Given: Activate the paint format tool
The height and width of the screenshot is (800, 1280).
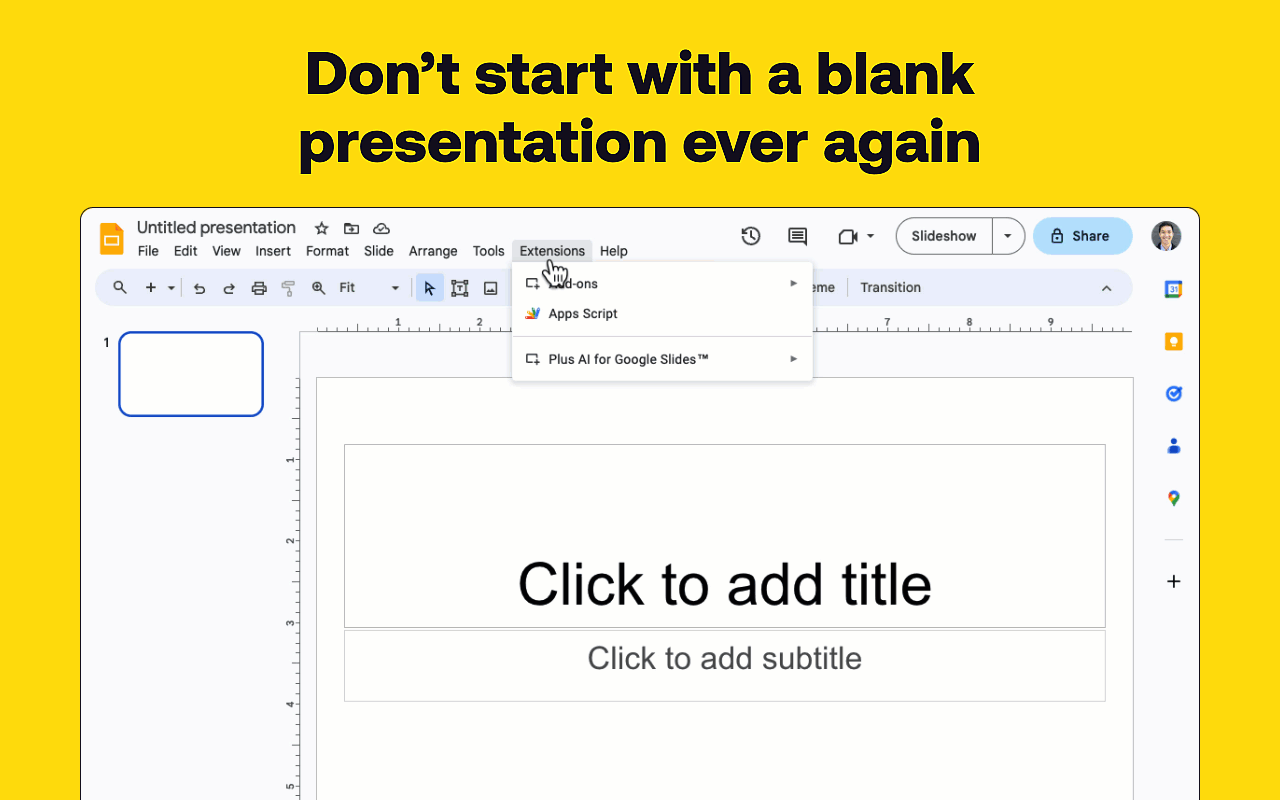Looking at the screenshot, I should click(288, 288).
